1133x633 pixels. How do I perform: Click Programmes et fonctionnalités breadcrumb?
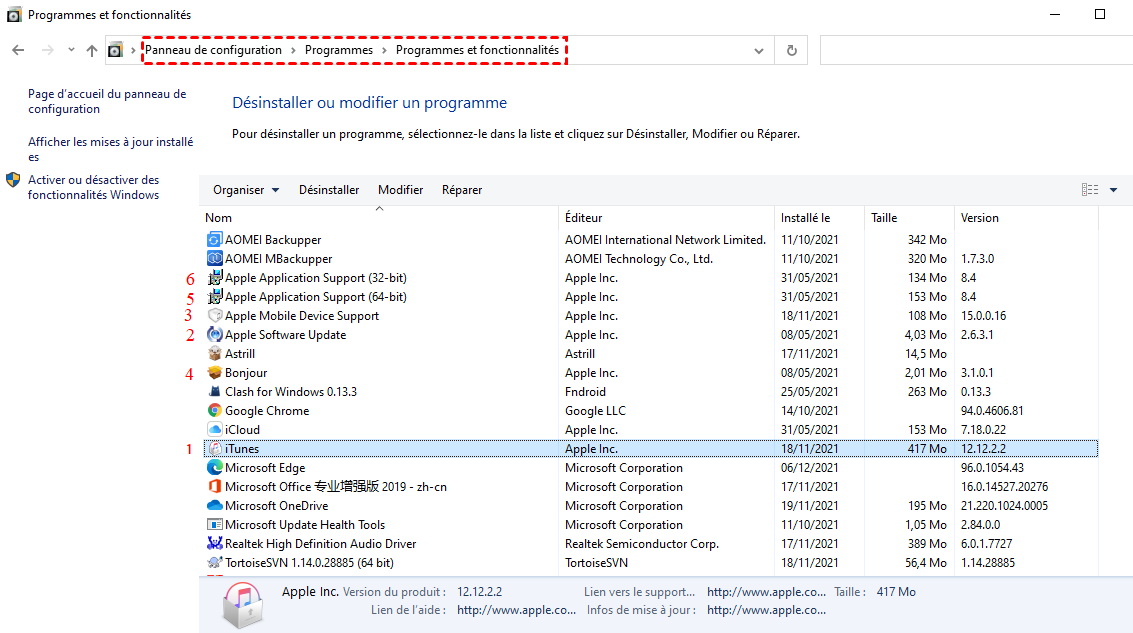coord(478,50)
